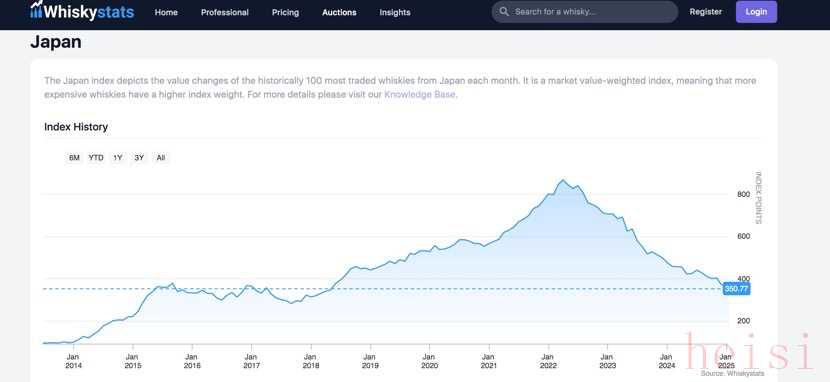The height and width of the screenshot is (382, 830).
Task: Select the 6M range button
Action: 74,158
